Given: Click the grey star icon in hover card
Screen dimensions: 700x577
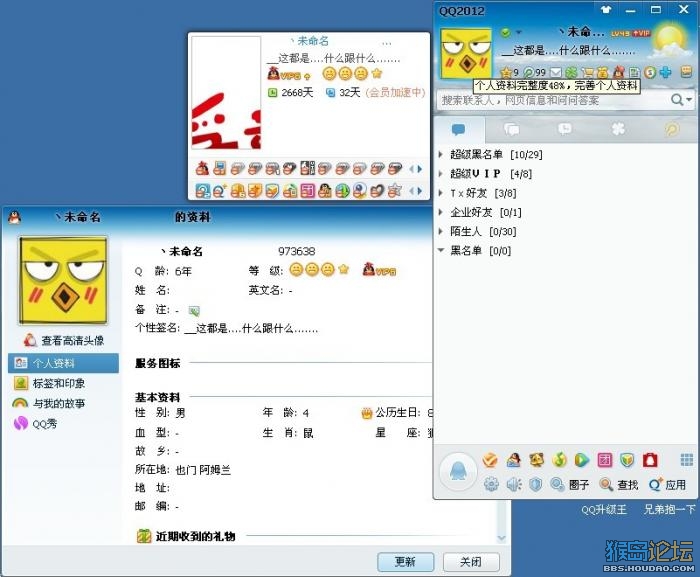Looking at the screenshot, I should click(x=394, y=191).
